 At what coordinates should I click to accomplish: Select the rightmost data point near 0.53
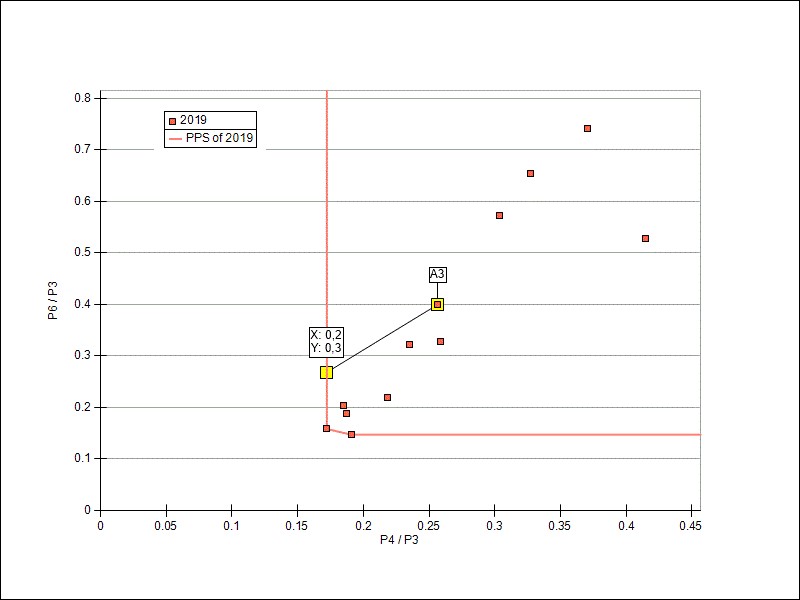645,238
